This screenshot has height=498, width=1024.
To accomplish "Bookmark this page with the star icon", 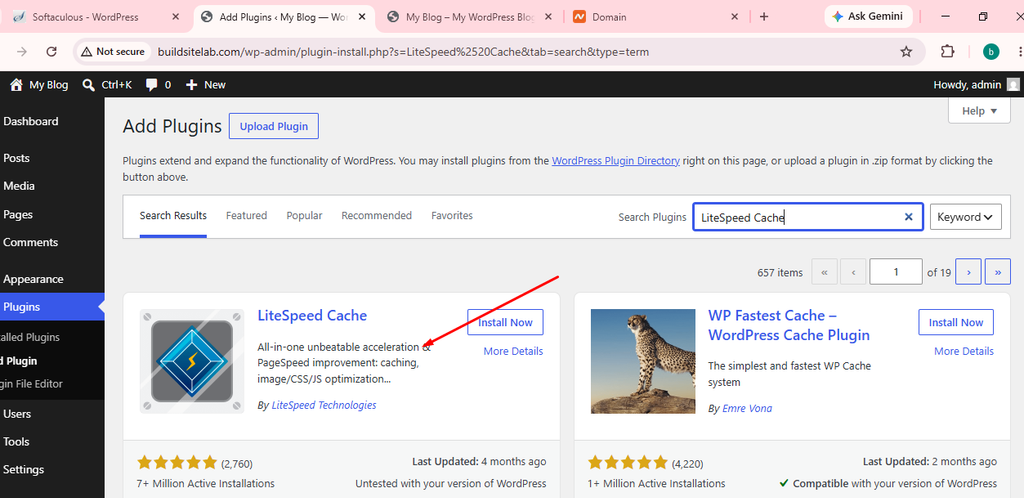I will tap(906, 52).
